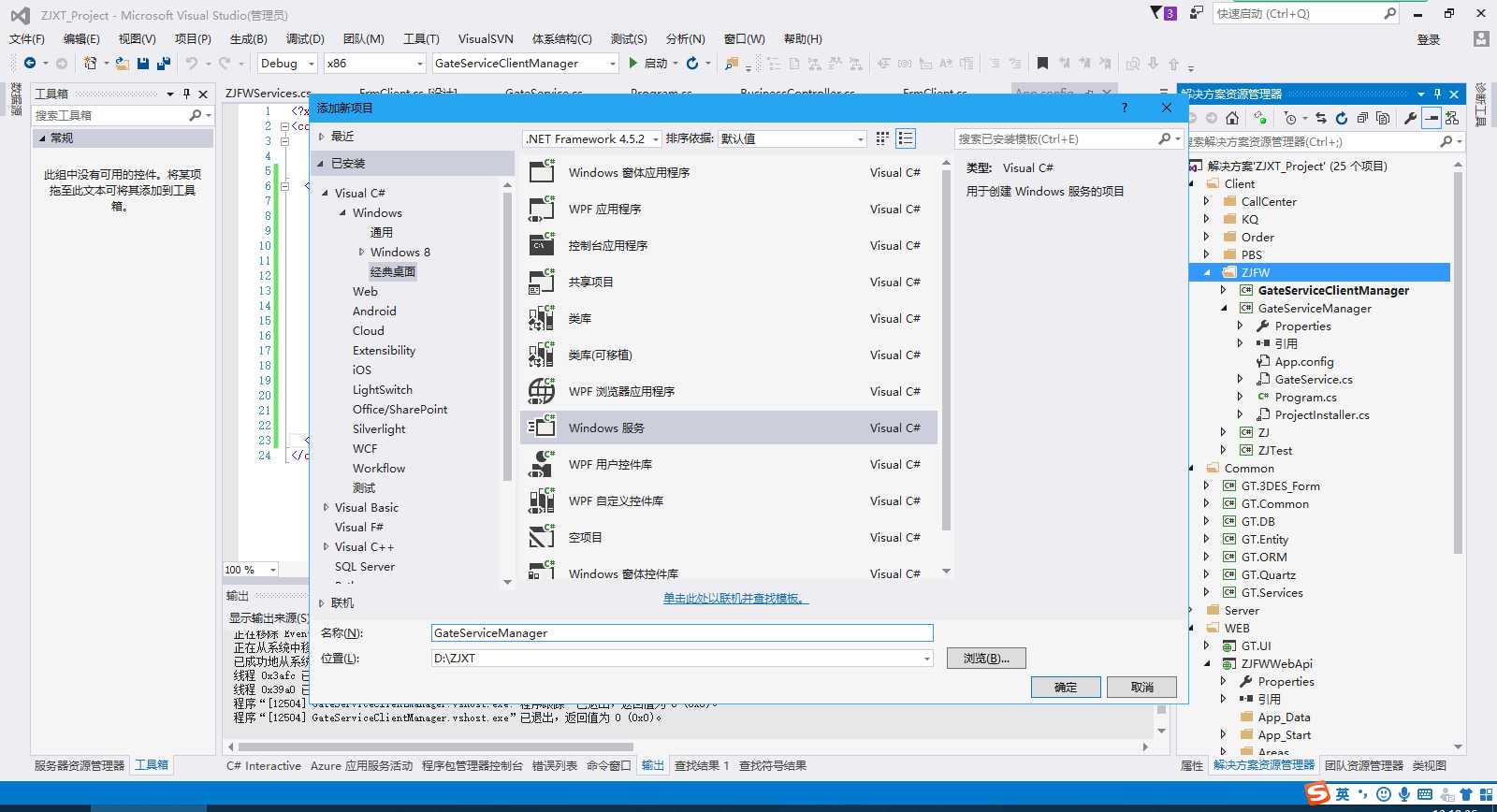Screen dimensions: 1497x812
Task: Click the Navigate Backward arrow icon
Action: [30, 64]
